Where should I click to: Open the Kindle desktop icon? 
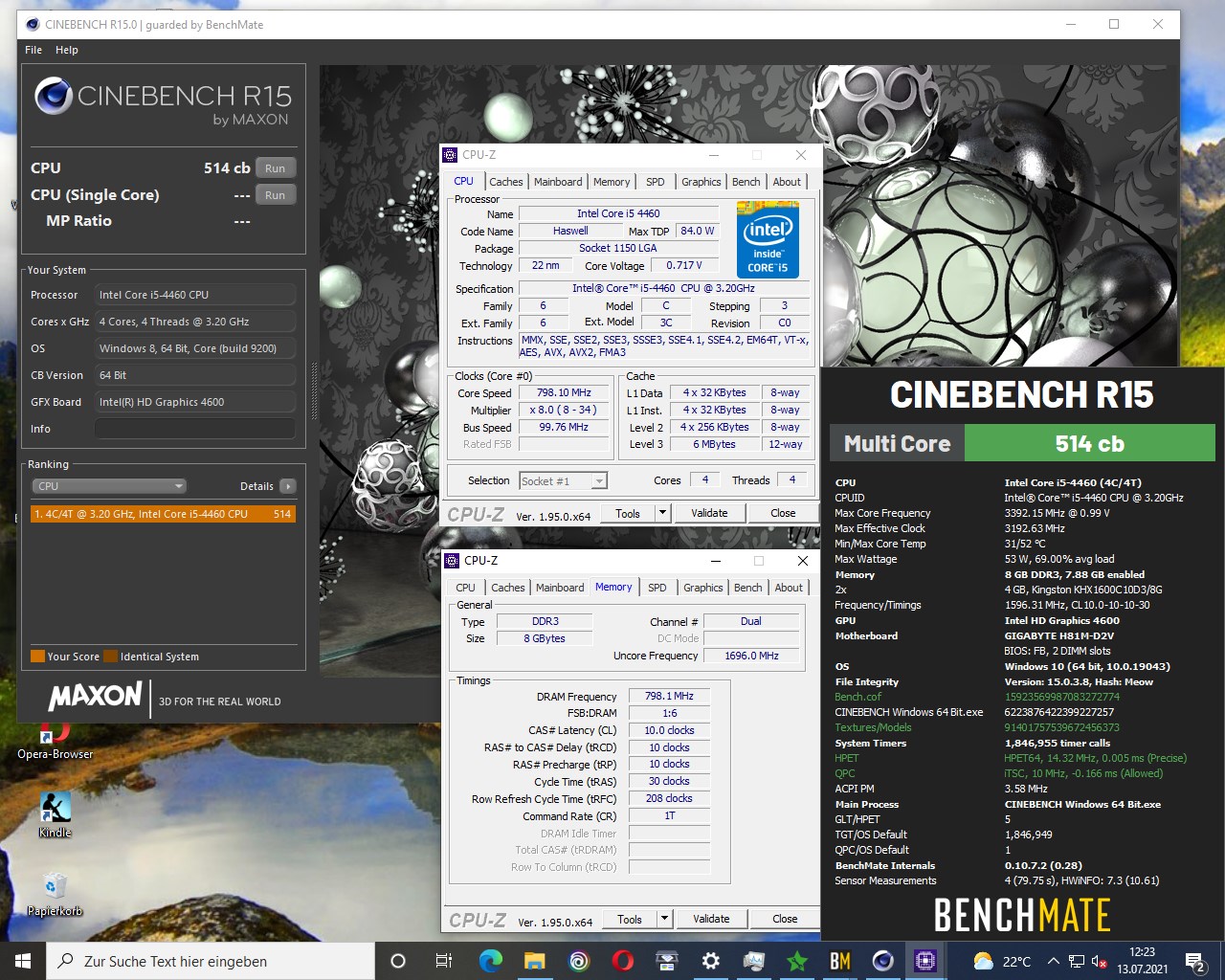55,815
